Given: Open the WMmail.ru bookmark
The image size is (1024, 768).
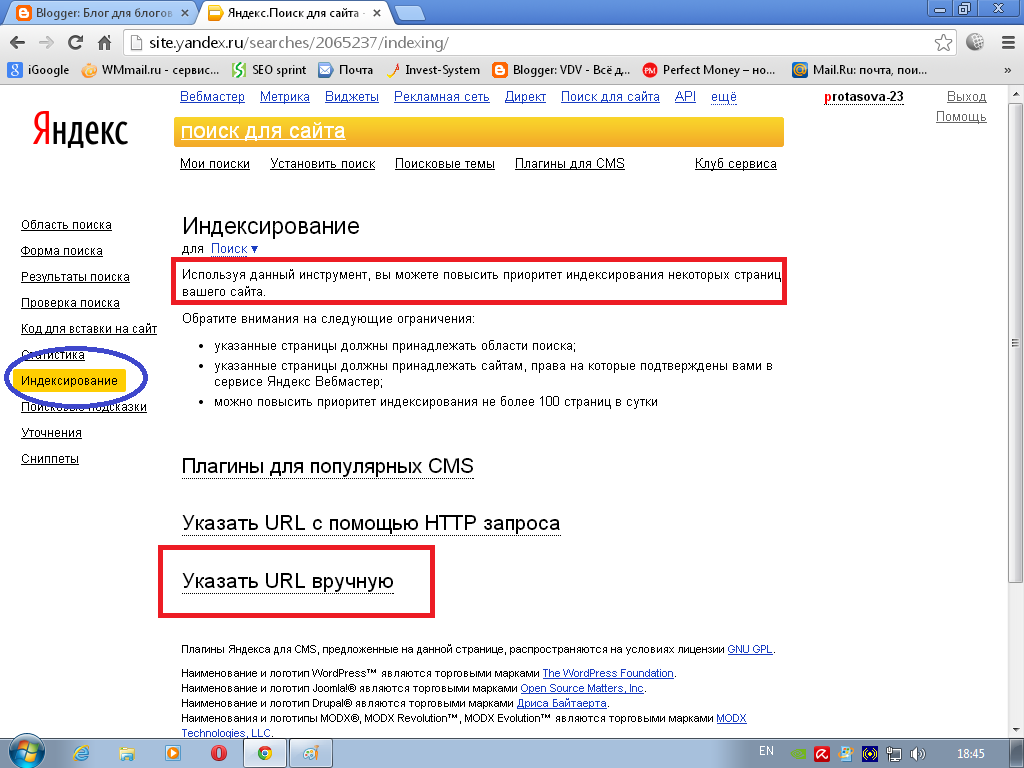Looking at the screenshot, I should (x=151, y=70).
